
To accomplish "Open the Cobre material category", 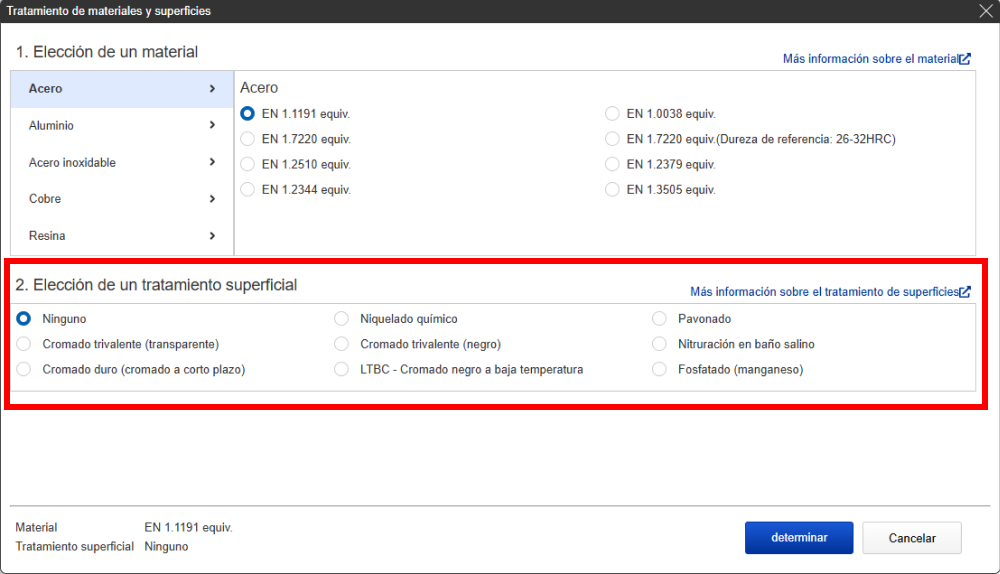I will [x=122, y=199].
